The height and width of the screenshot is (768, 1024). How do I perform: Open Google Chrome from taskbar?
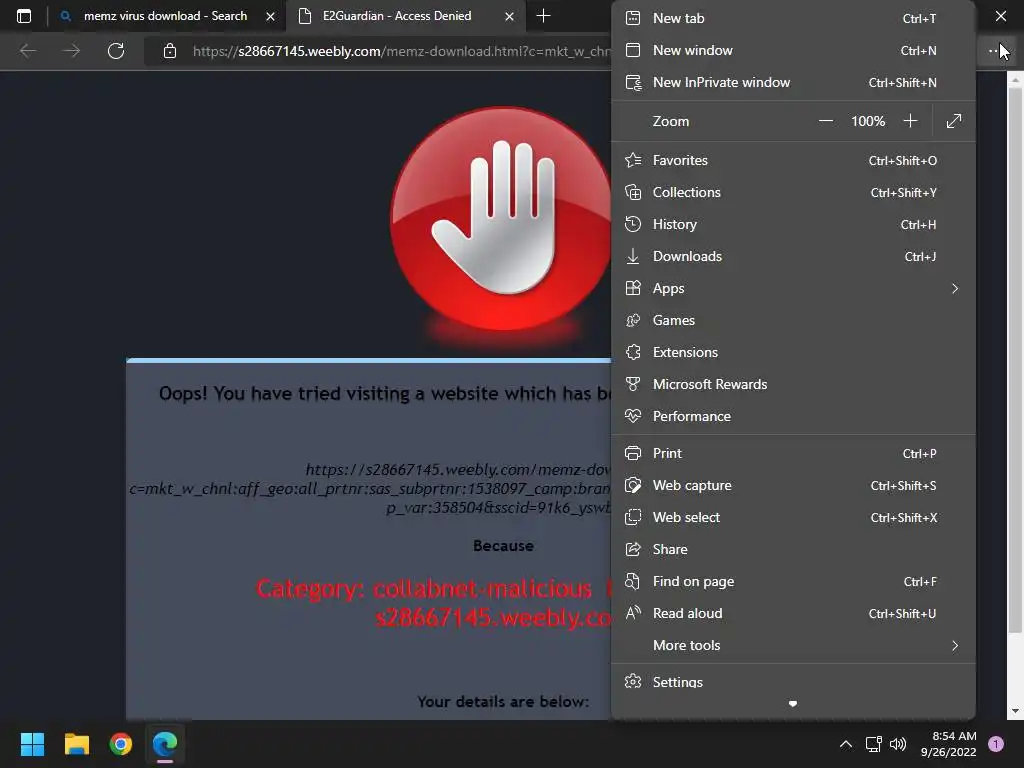coord(121,744)
